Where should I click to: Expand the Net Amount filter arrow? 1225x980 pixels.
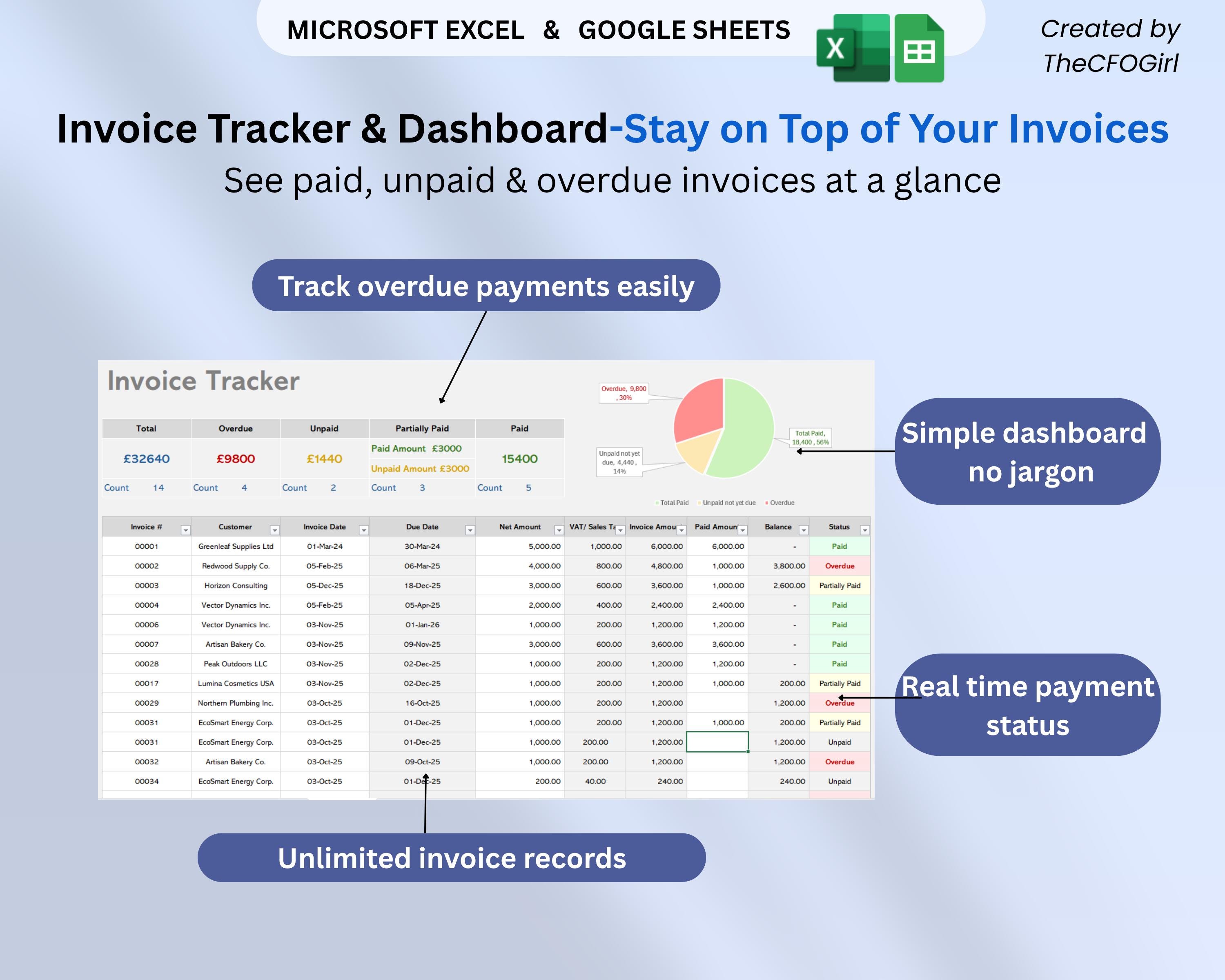click(x=559, y=530)
